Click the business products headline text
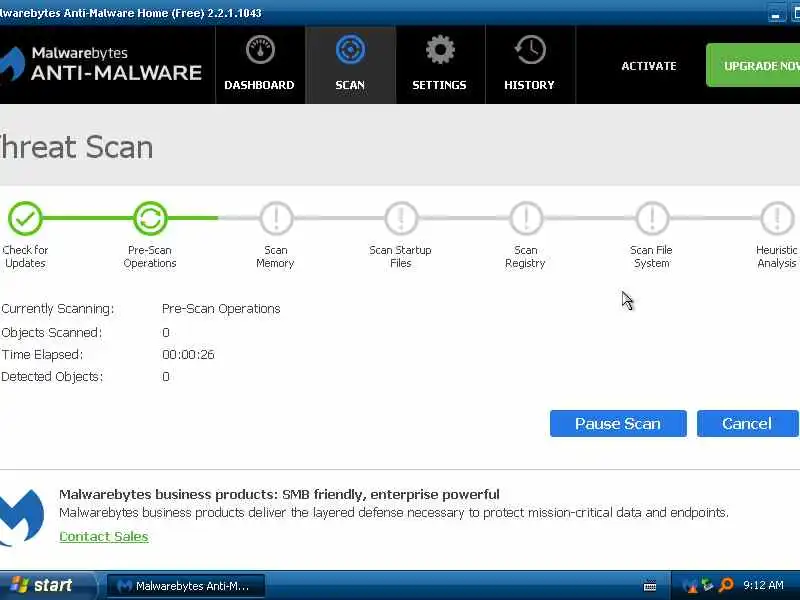The image size is (800, 600). click(279, 494)
